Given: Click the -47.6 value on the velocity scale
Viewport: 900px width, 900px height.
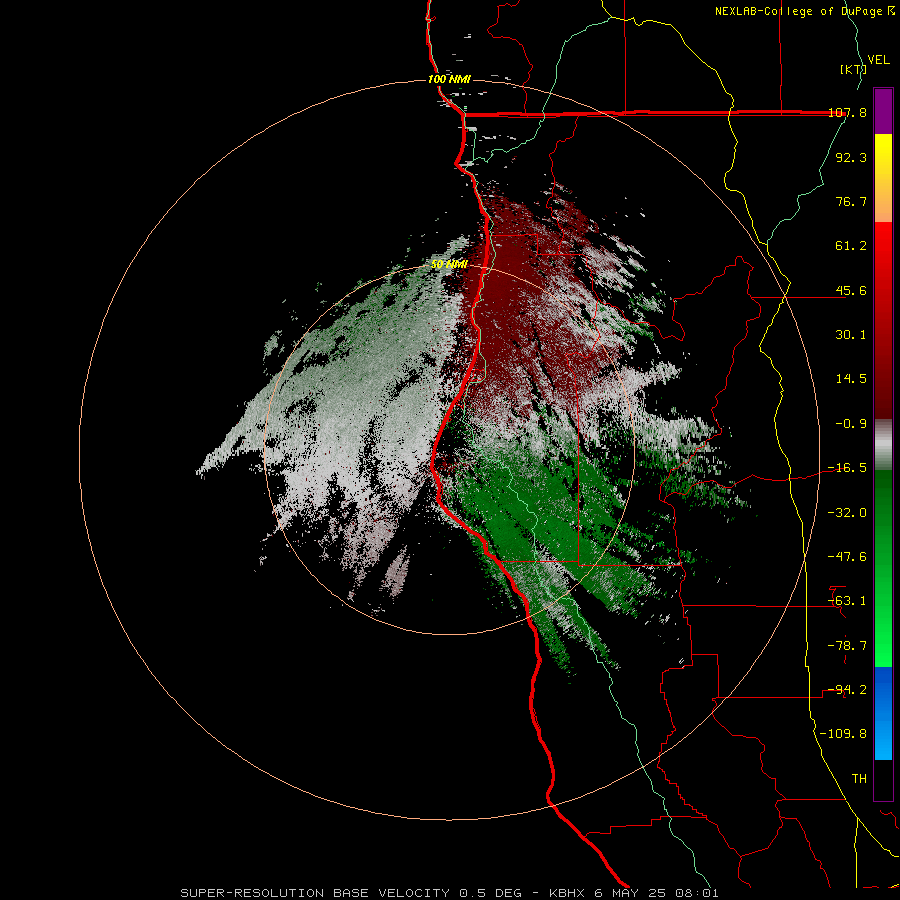Looking at the screenshot, I should [847, 557].
